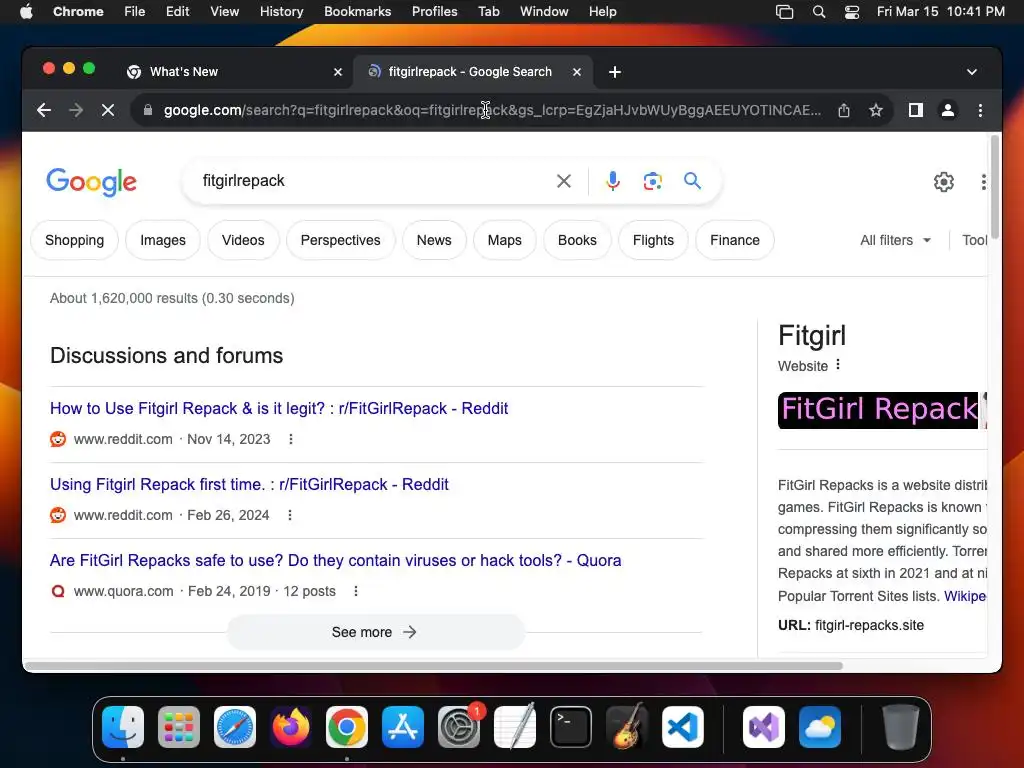The width and height of the screenshot is (1024, 768).
Task: Click See more discussions button
Action: [376, 632]
